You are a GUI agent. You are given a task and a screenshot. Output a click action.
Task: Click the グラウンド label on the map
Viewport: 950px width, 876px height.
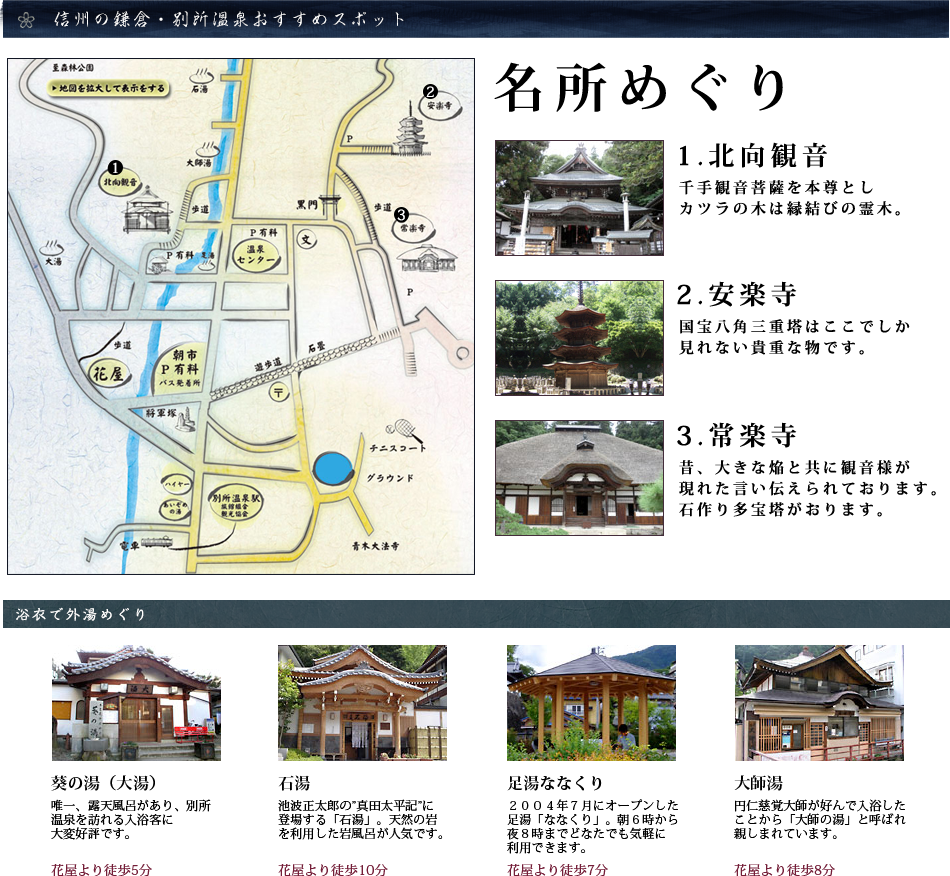pos(390,478)
